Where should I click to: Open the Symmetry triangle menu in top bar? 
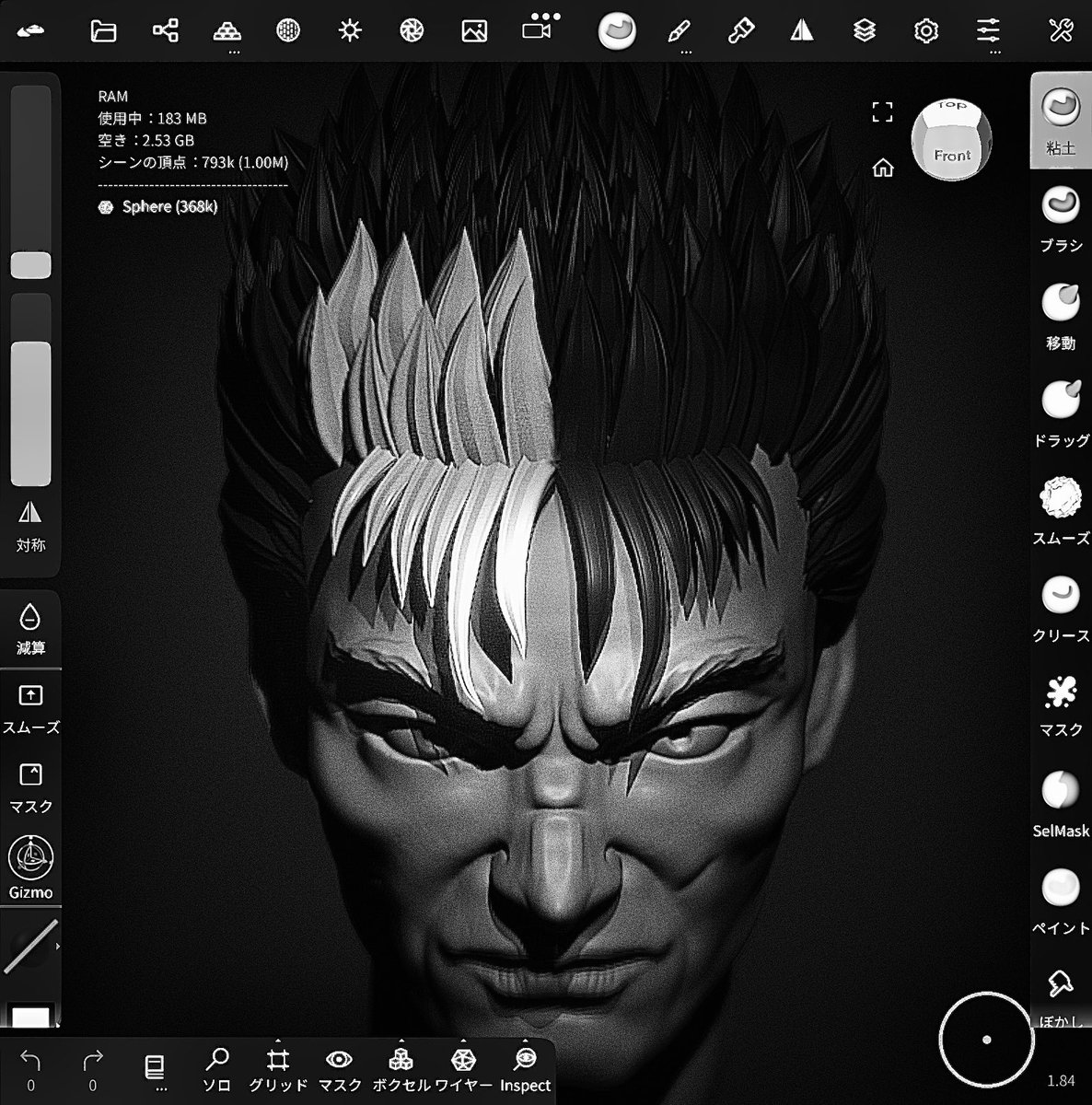click(x=802, y=31)
